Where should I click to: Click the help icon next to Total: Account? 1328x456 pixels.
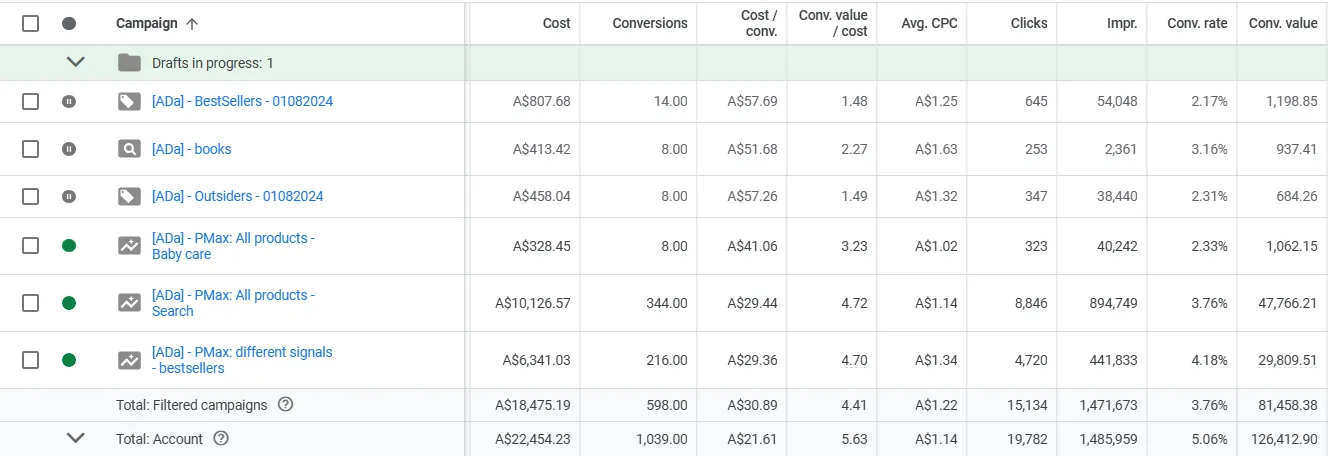tap(222, 438)
